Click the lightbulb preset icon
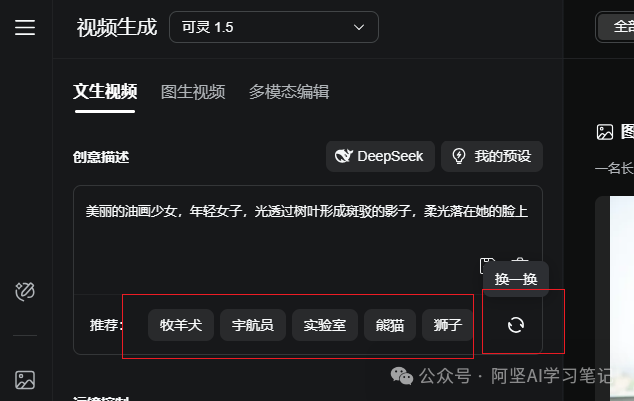634x401 pixels. click(459, 156)
